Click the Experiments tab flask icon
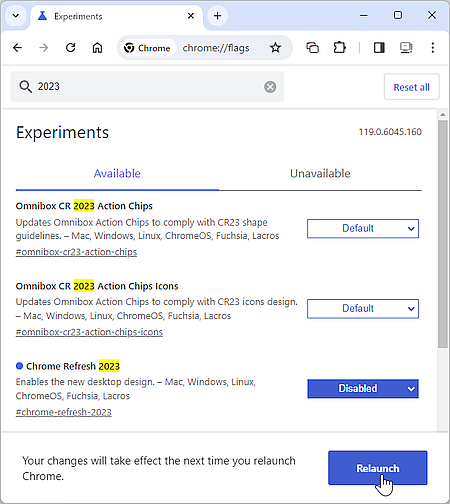 point(42,16)
